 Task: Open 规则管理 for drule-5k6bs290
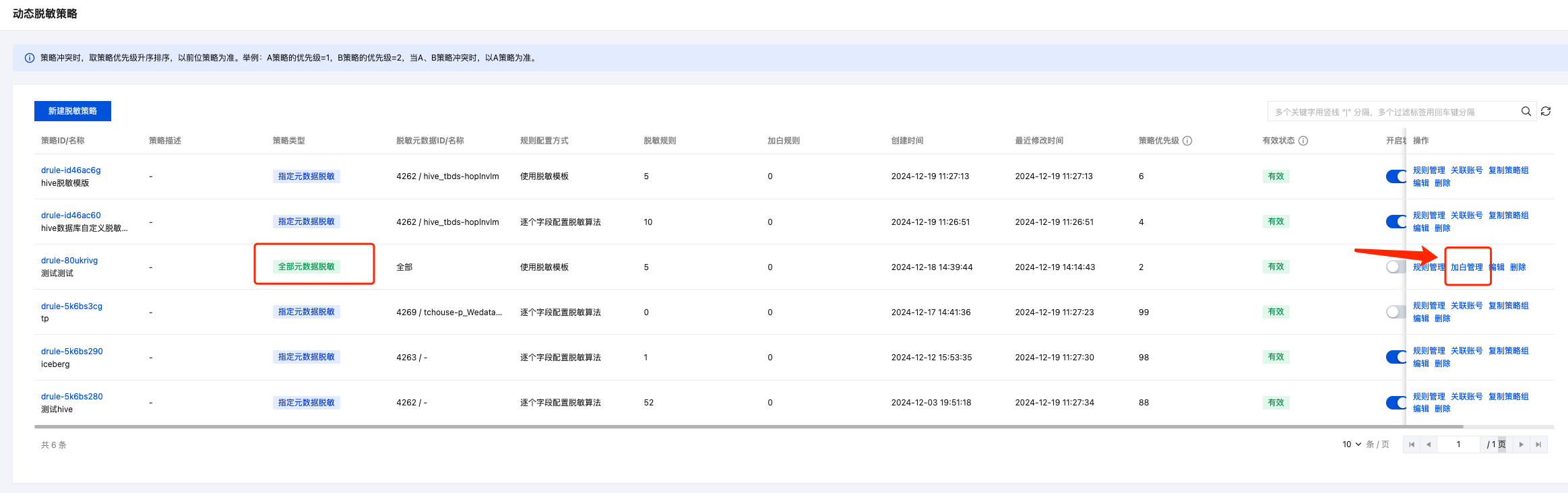coord(1429,351)
